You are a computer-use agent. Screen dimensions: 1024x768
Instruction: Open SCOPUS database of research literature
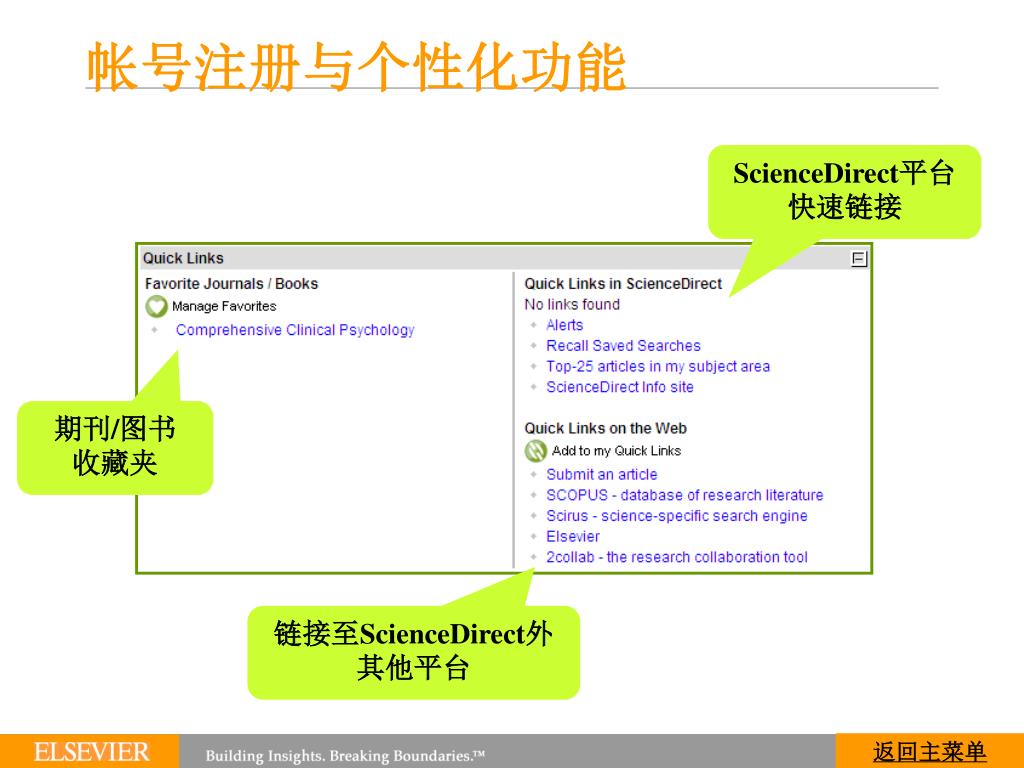point(684,495)
